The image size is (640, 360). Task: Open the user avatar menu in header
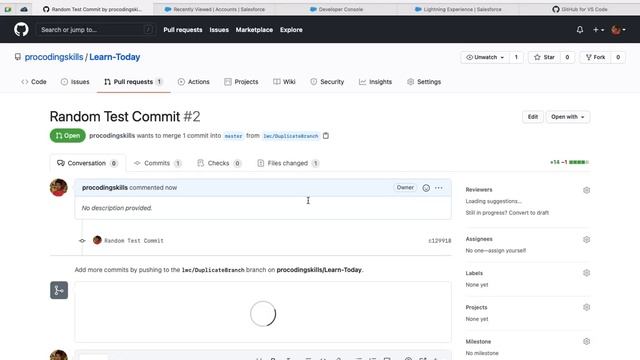point(618,29)
